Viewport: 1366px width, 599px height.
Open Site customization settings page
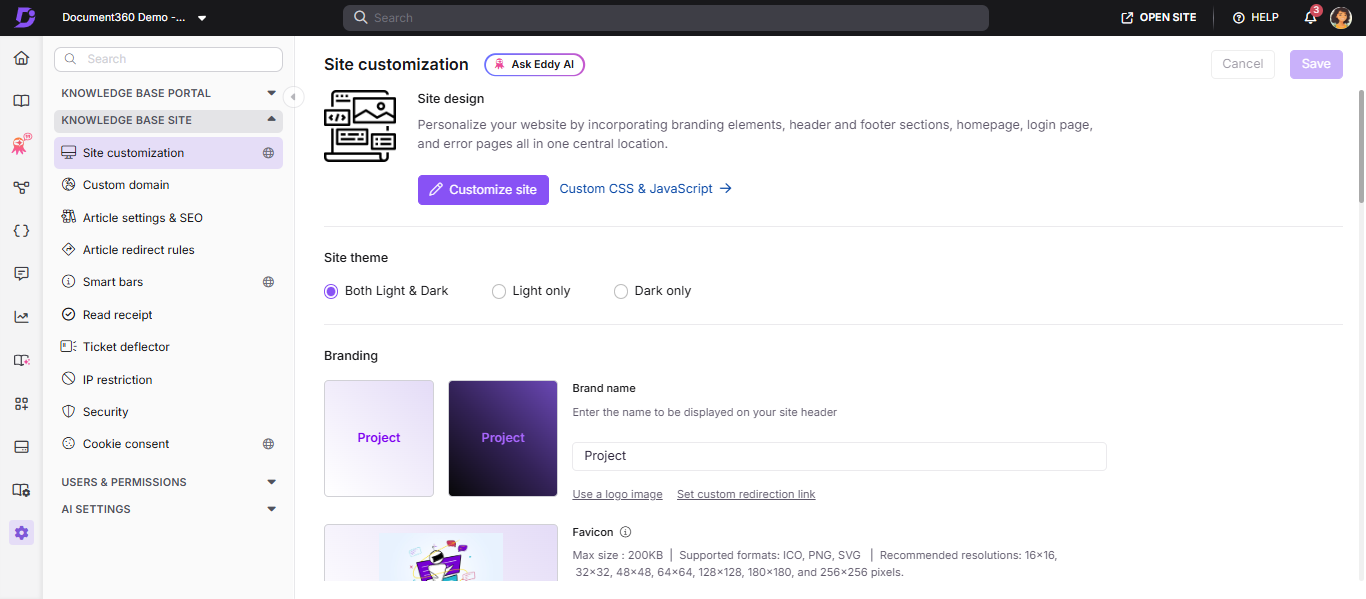tap(168, 153)
